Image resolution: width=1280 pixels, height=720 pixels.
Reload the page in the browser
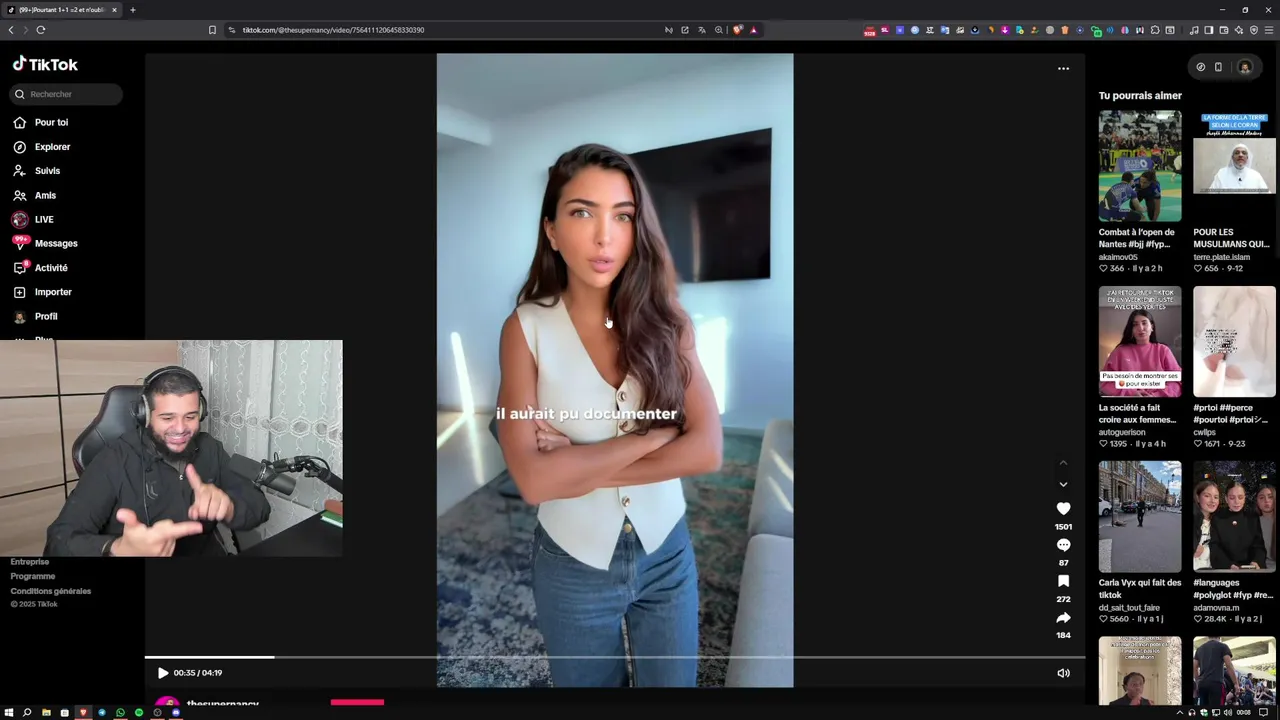(x=41, y=30)
